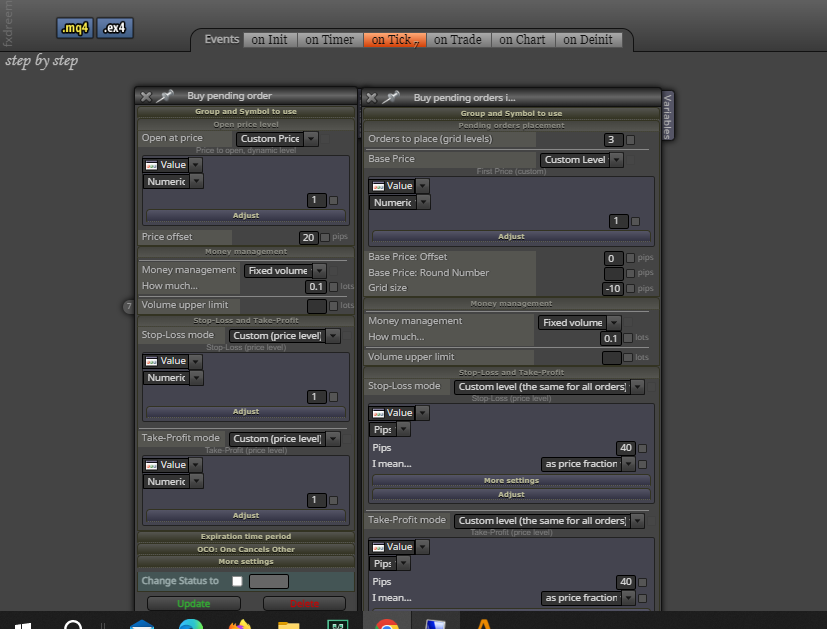
Task: Switch to the on Timer event tab
Action: 330,40
